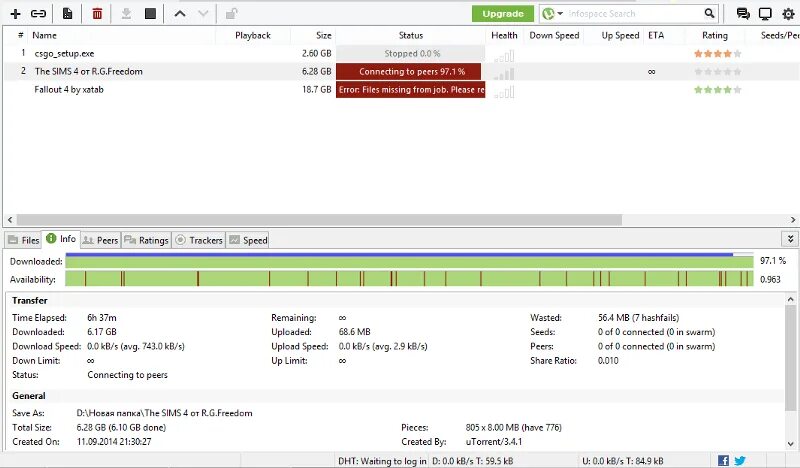
Task: Create new torrent file icon
Action: point(67,14)
